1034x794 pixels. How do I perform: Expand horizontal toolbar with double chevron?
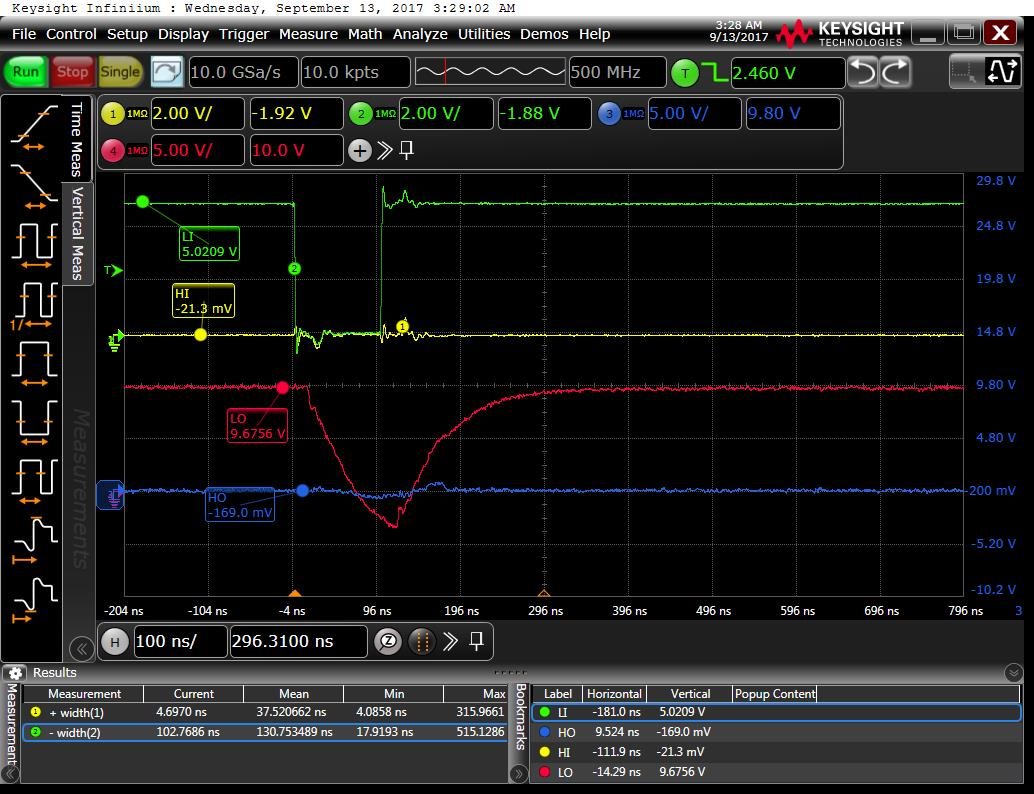[x=450, y=641]
